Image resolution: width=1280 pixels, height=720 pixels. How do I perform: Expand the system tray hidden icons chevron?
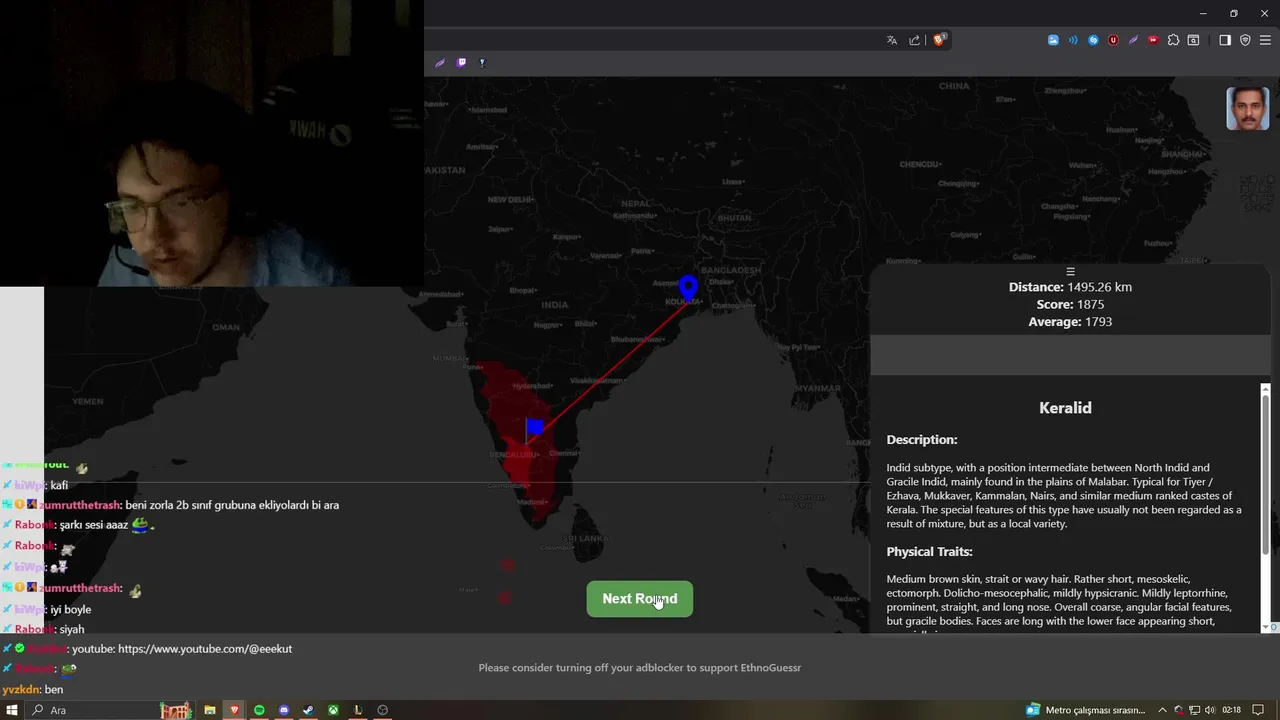[x=1164, y=710]
